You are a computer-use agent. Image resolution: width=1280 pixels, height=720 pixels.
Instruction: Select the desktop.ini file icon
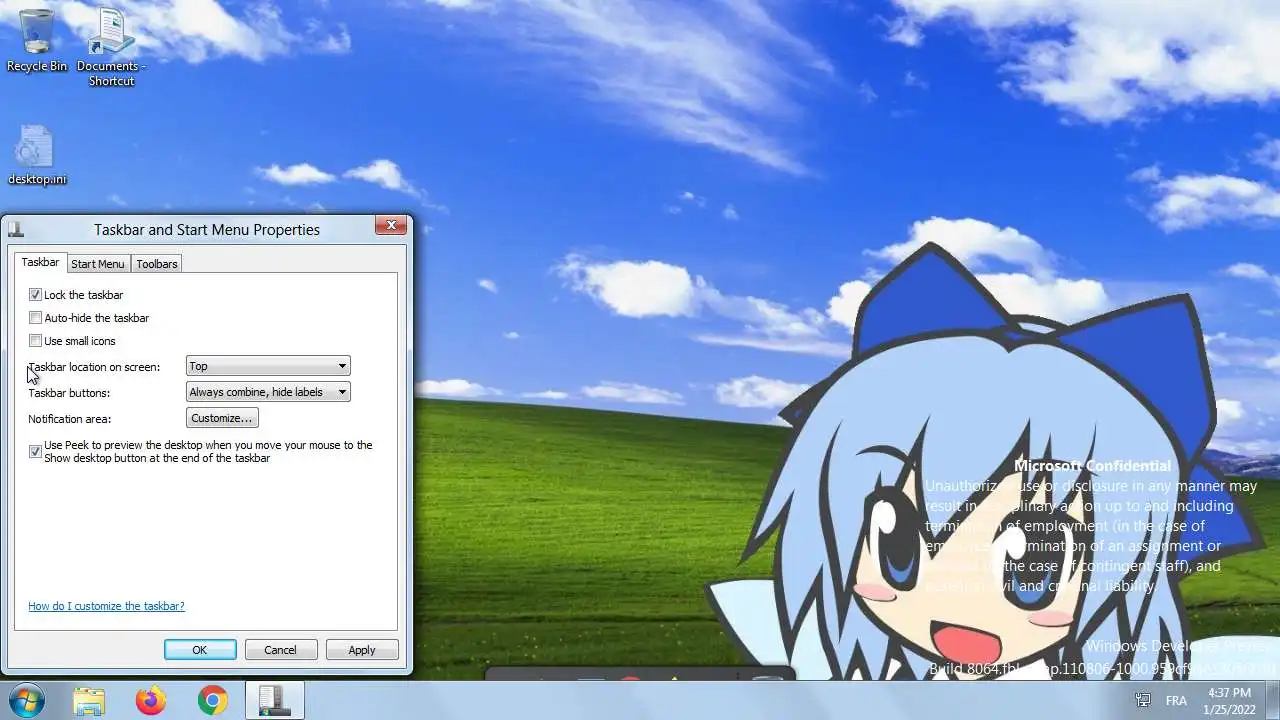click(x=37, y=155)
